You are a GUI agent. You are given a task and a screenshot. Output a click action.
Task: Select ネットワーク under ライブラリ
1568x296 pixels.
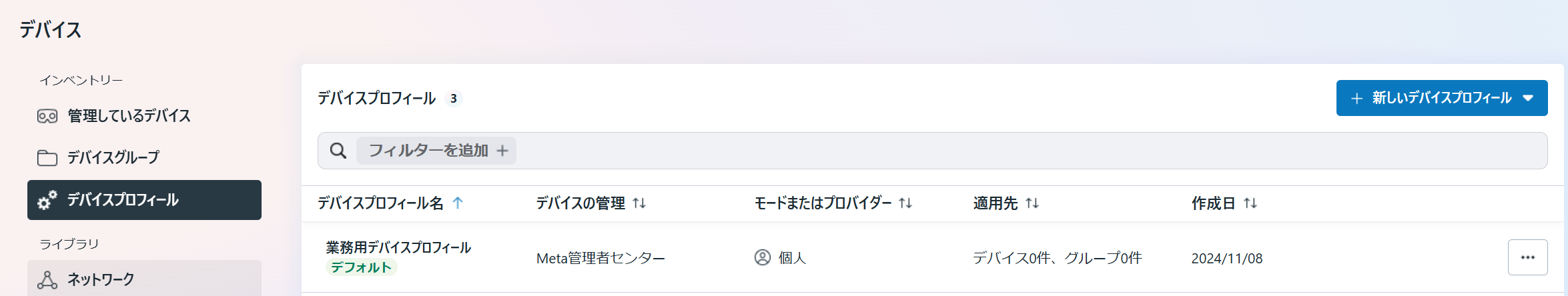[101, 280]
